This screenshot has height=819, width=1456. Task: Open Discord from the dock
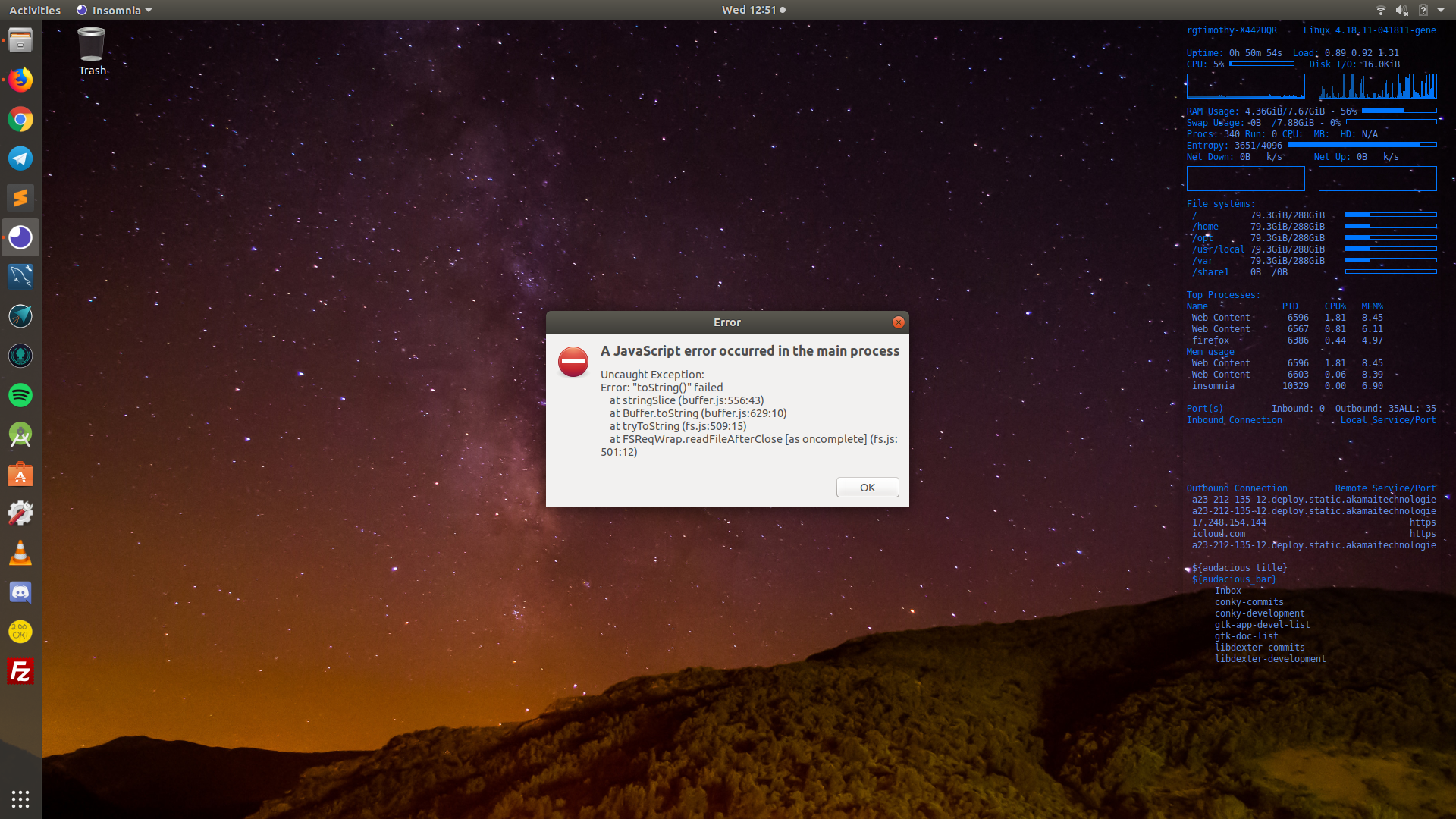click(x=20, y=592)
